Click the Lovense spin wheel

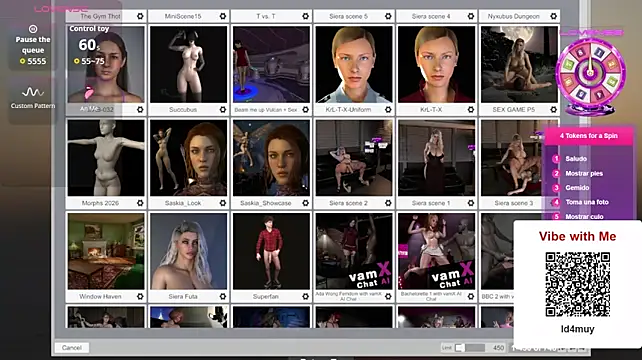(590, 74)
